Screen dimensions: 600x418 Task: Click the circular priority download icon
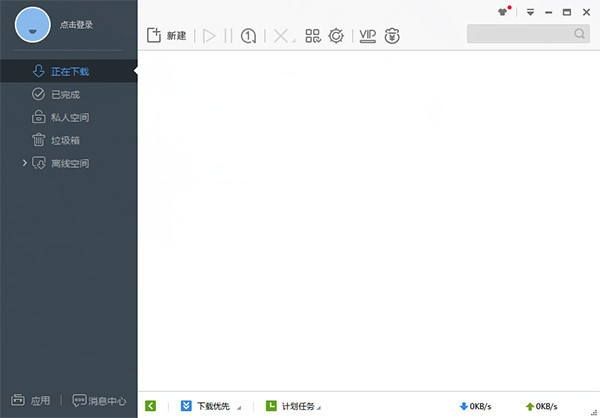point(248,36)
